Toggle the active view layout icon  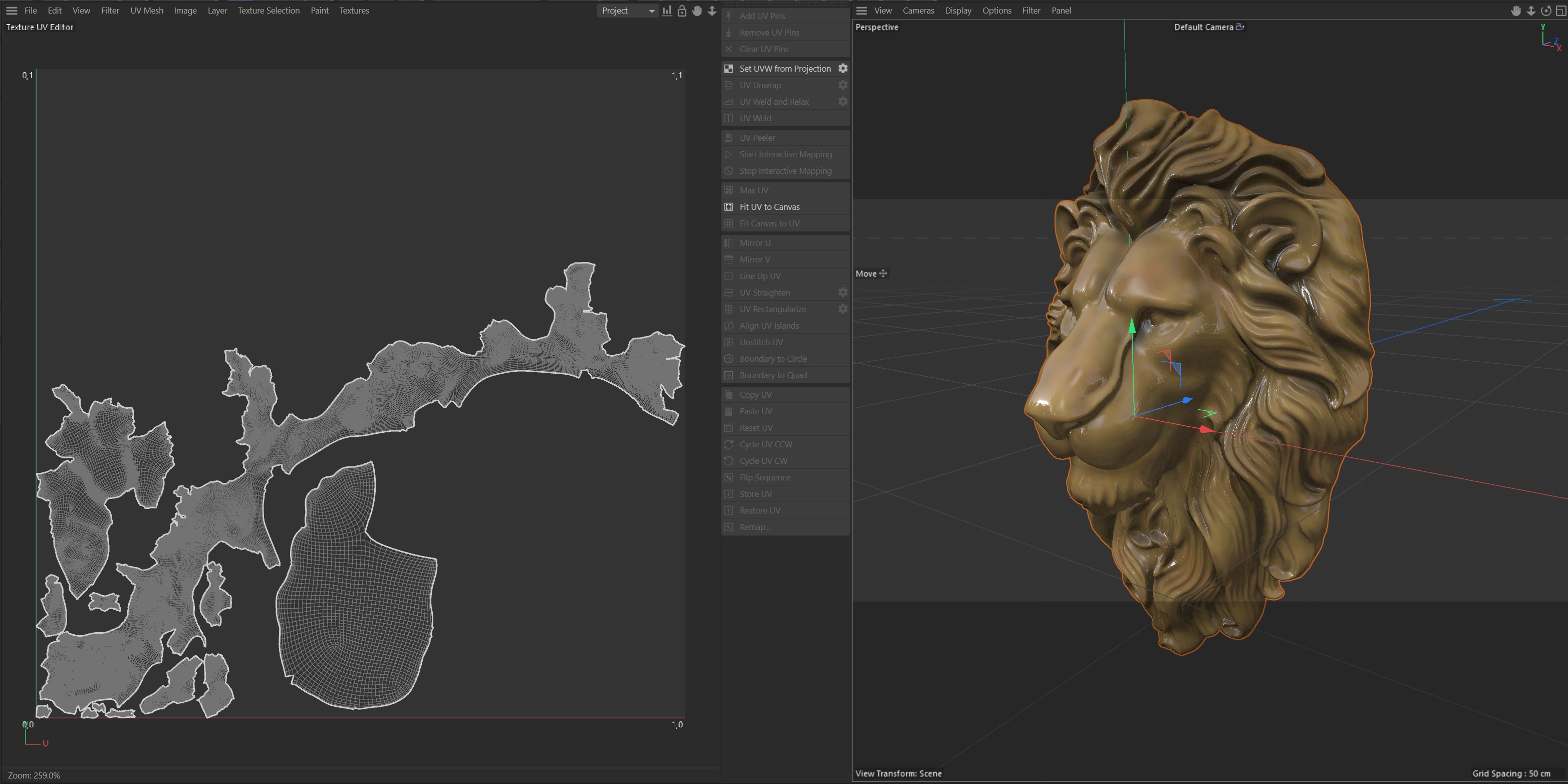pyautogui.click(x=1560, y=11)
